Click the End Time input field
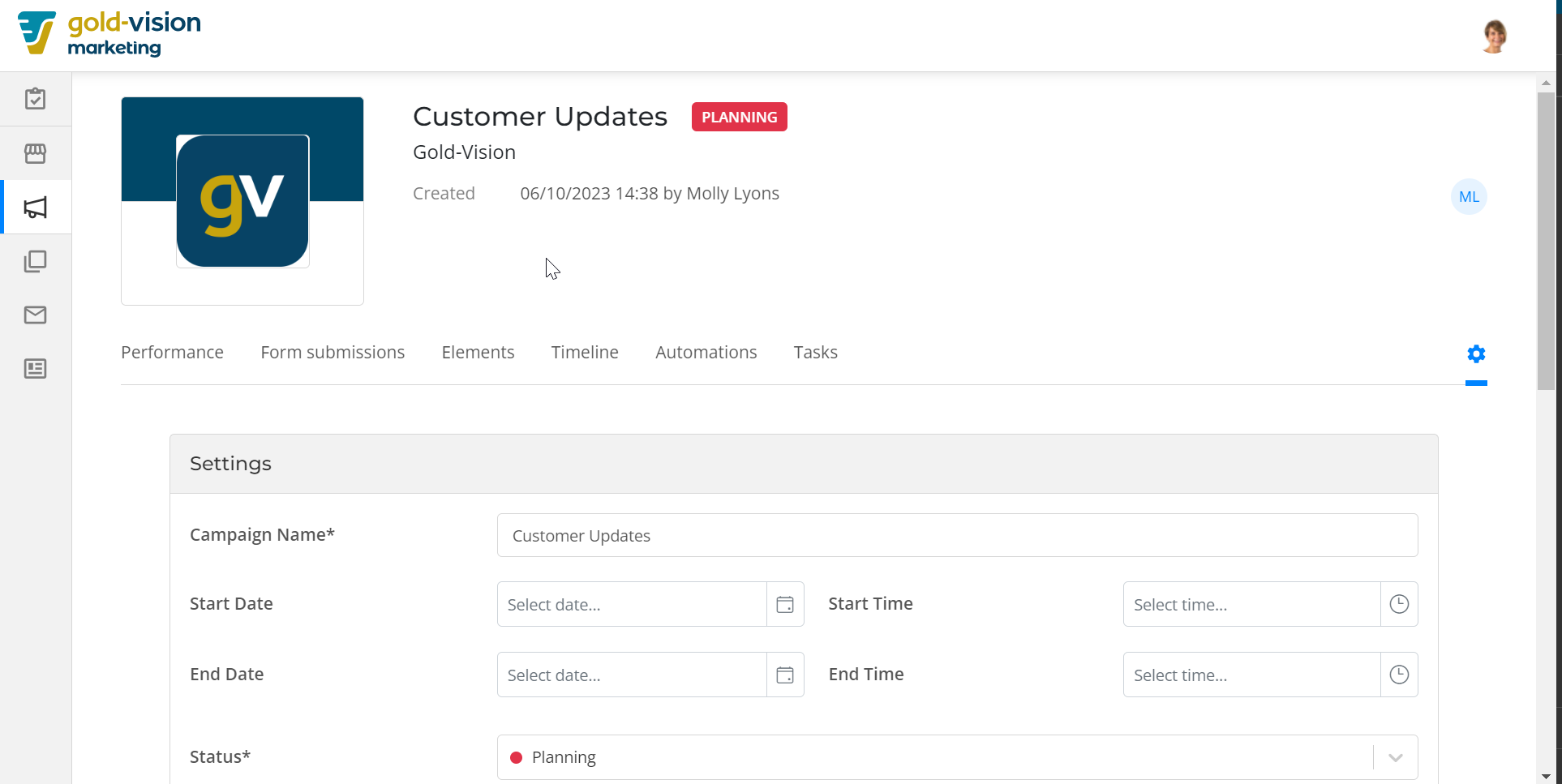This screenshot has width=1562, height=784. click(x=1251, y=675)
